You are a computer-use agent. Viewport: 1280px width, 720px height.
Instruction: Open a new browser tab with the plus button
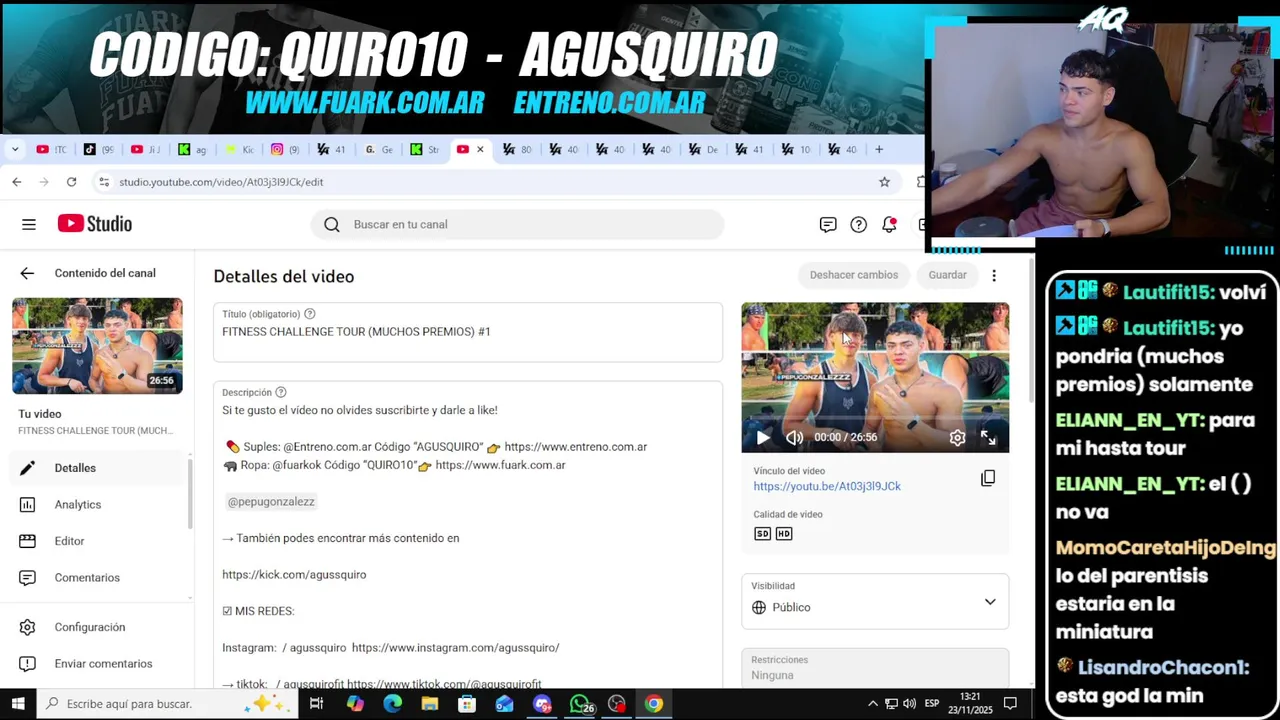point(879,150)
